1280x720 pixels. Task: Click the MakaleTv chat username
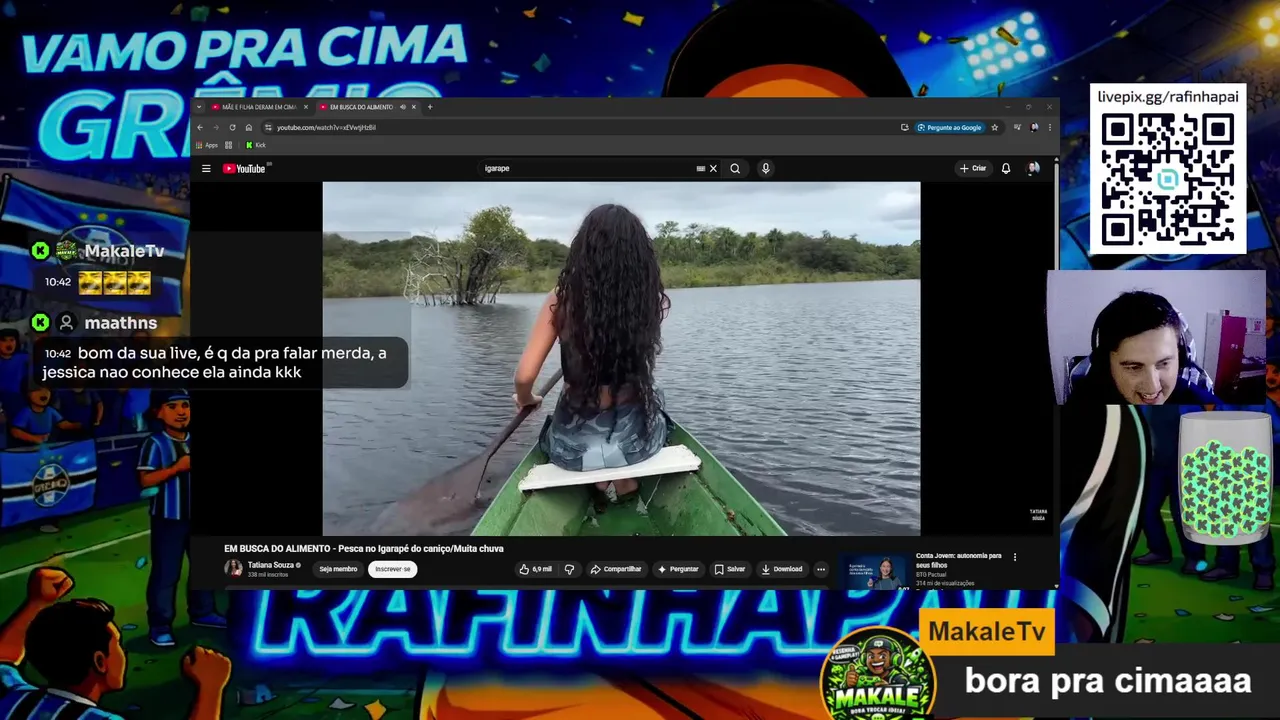pyautogui.click(x=124, y=251)
